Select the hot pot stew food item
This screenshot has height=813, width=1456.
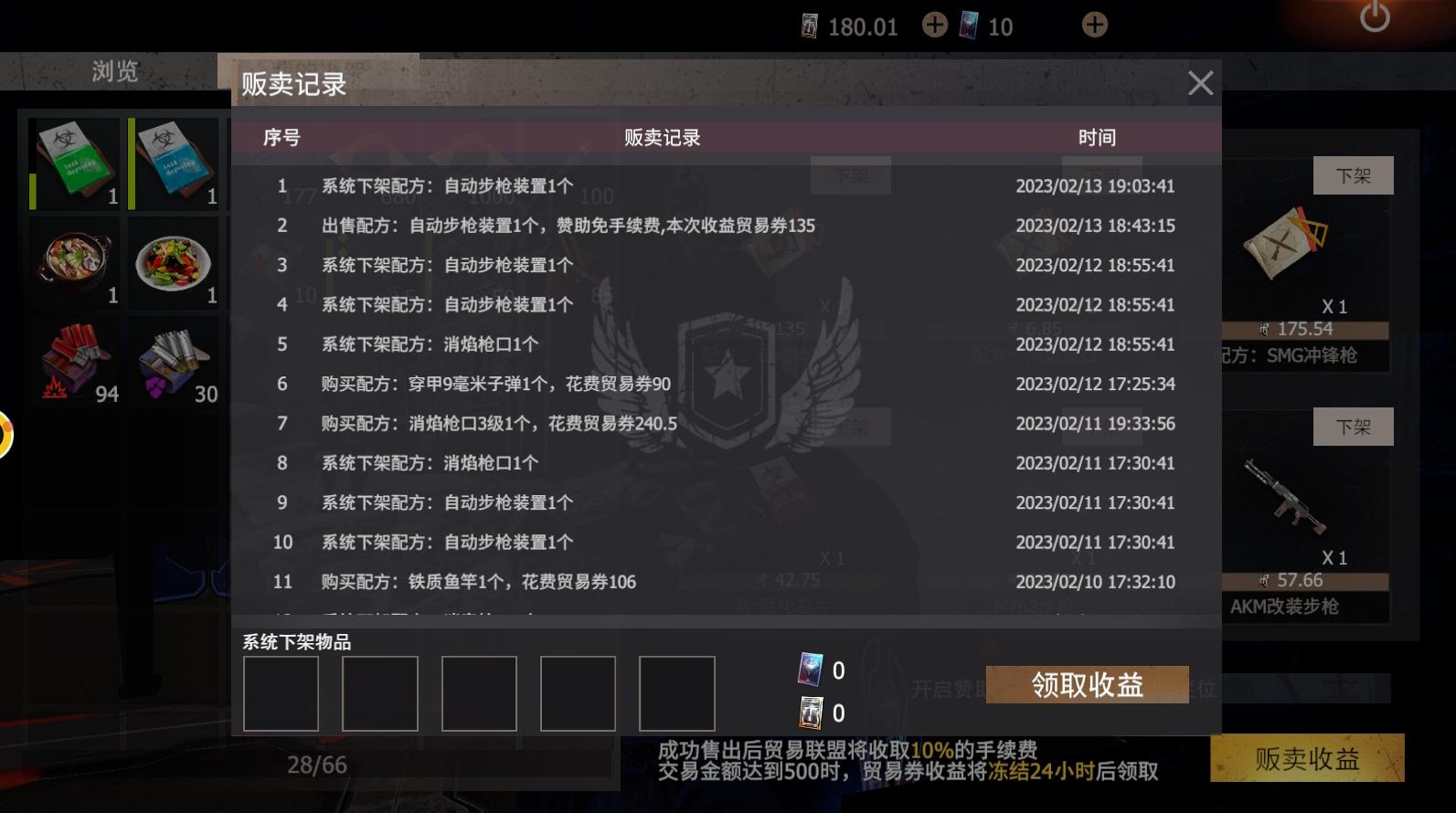pyautogui.click(x=75, y=262)
